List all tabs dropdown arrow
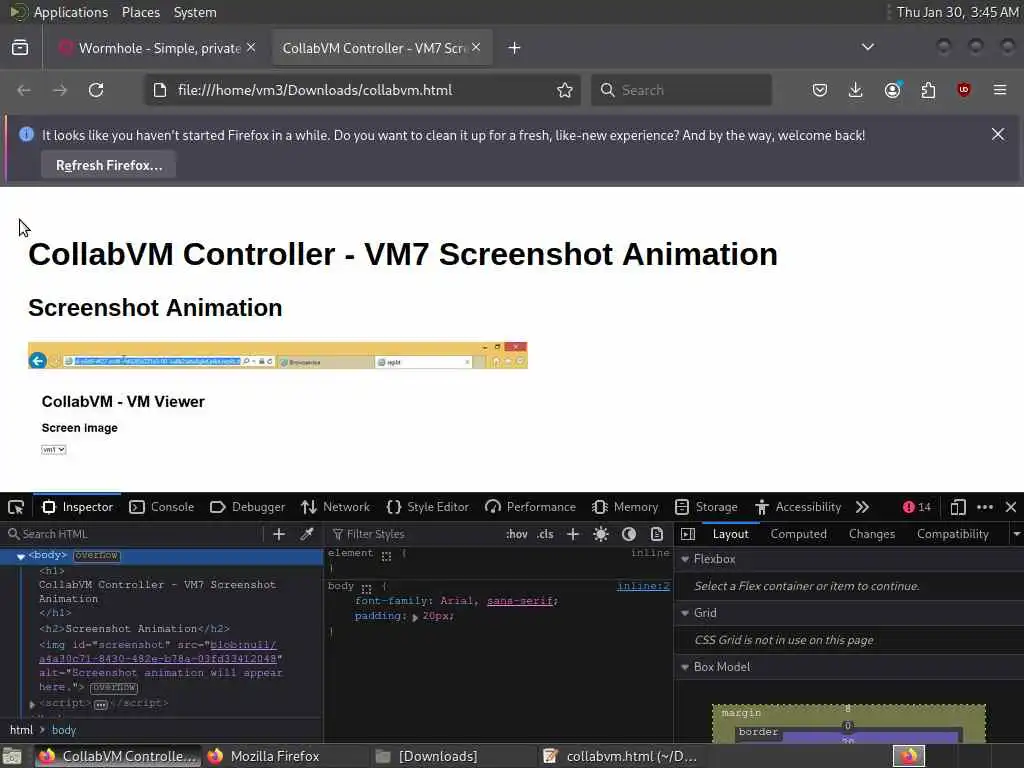The height and width of the screenshot is (768, 1024). (x=867, y=47)
